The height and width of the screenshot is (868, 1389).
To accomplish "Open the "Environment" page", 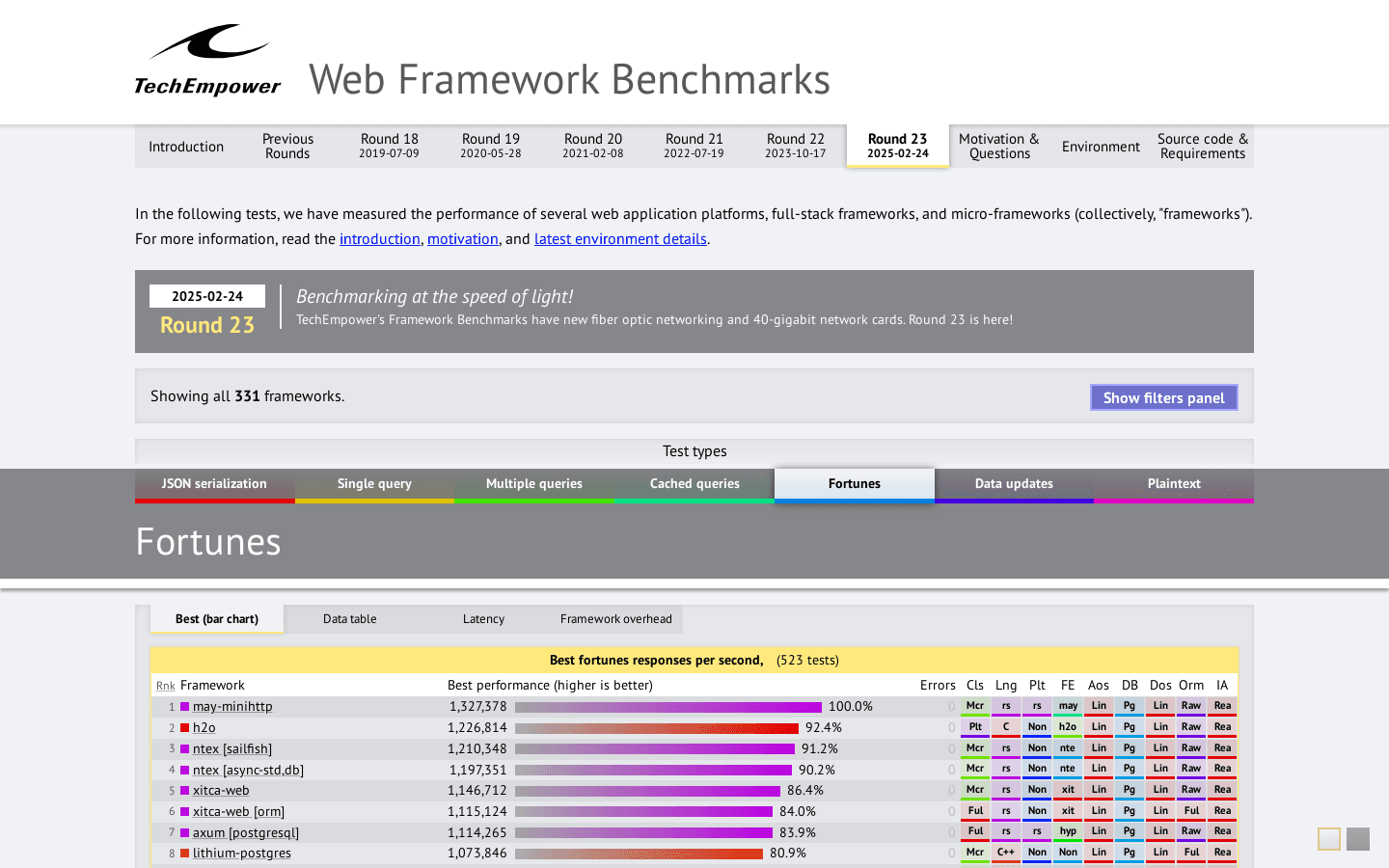I will (x=1100, y=146).
